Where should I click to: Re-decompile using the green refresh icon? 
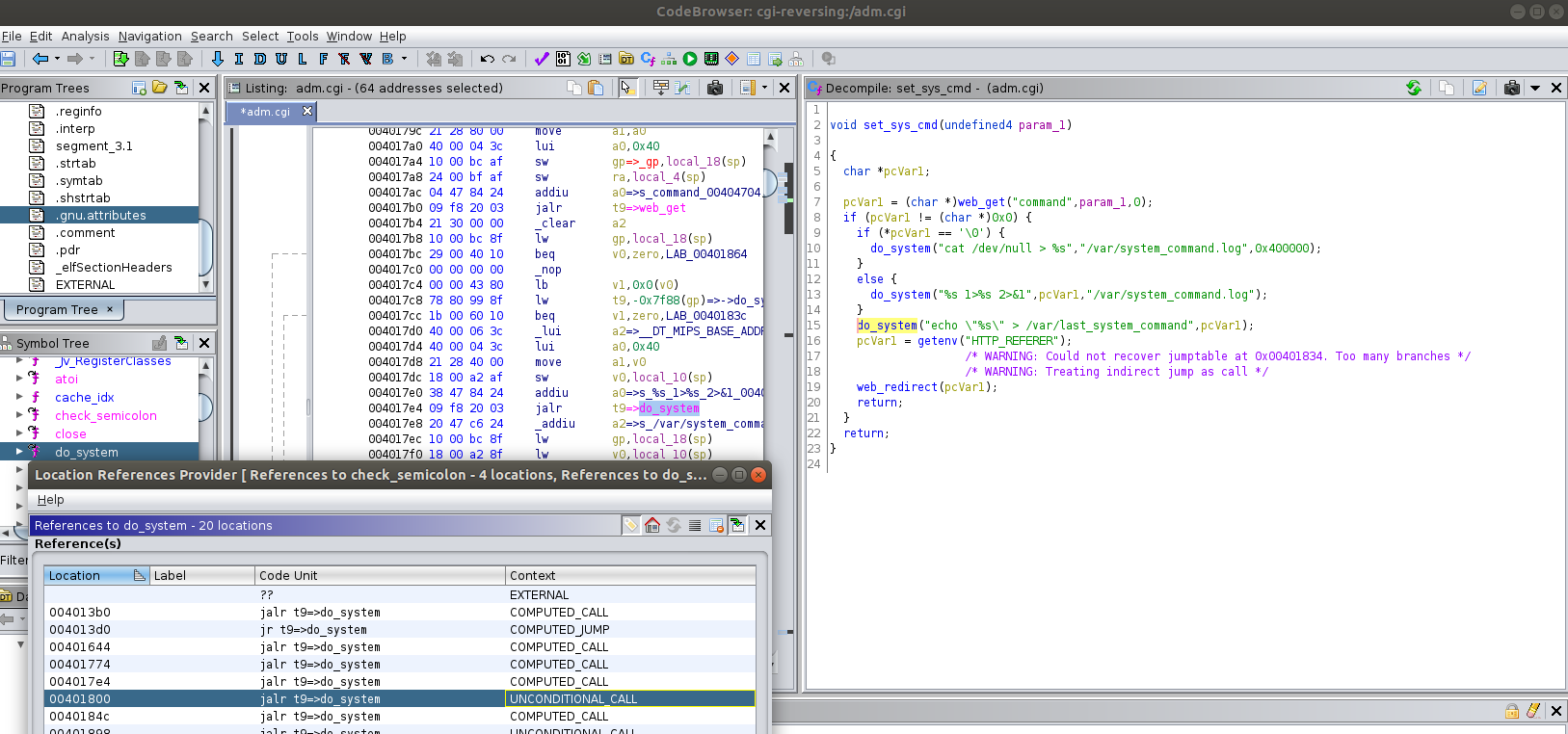[x=1413, y=88]
